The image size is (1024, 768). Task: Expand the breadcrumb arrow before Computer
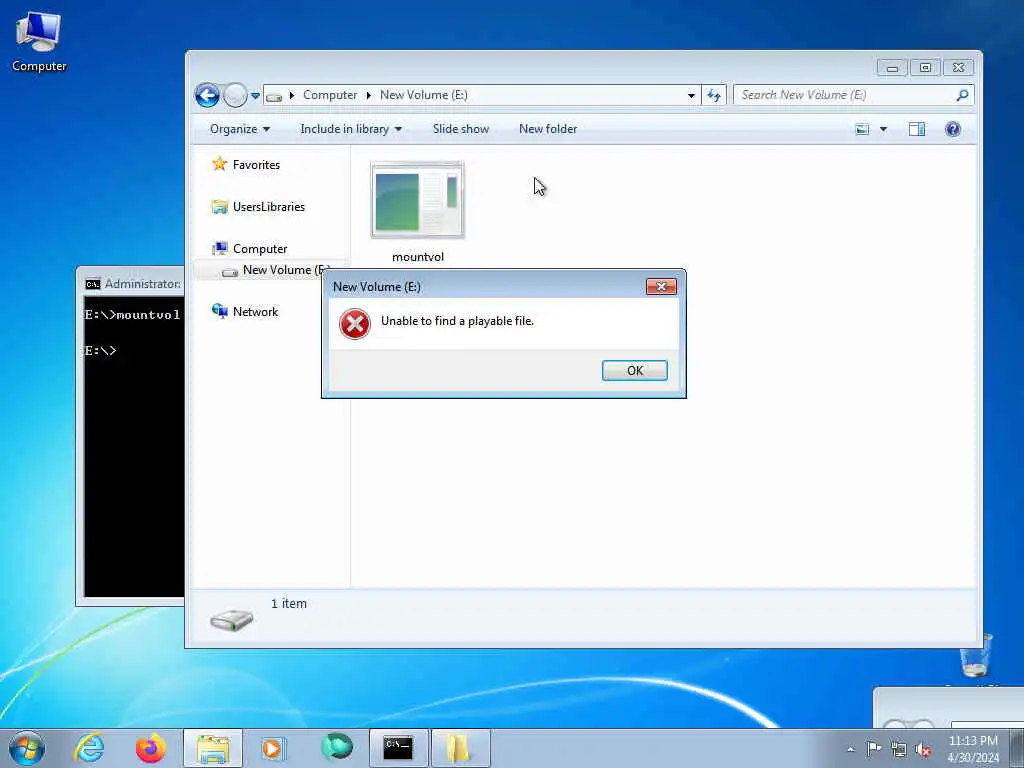click(x=292, y=95)
